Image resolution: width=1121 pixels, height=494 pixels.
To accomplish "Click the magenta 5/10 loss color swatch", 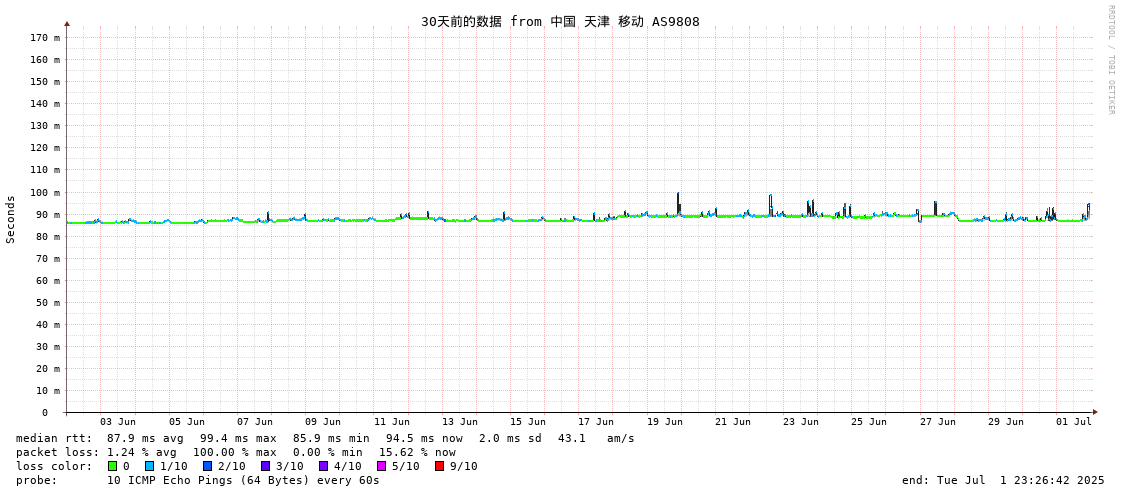I will (382, 466).
